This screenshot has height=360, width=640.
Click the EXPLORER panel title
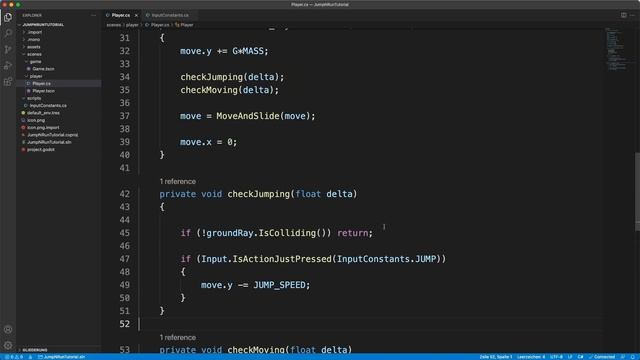coord(32,16)
